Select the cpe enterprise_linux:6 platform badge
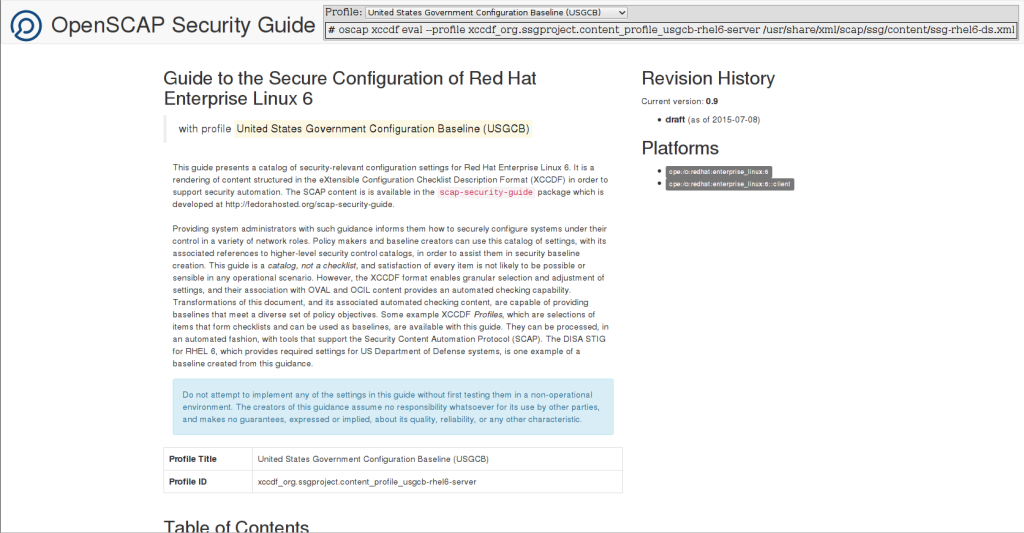The width and height of the screenshot is (1024, 533). coord(718,172)
